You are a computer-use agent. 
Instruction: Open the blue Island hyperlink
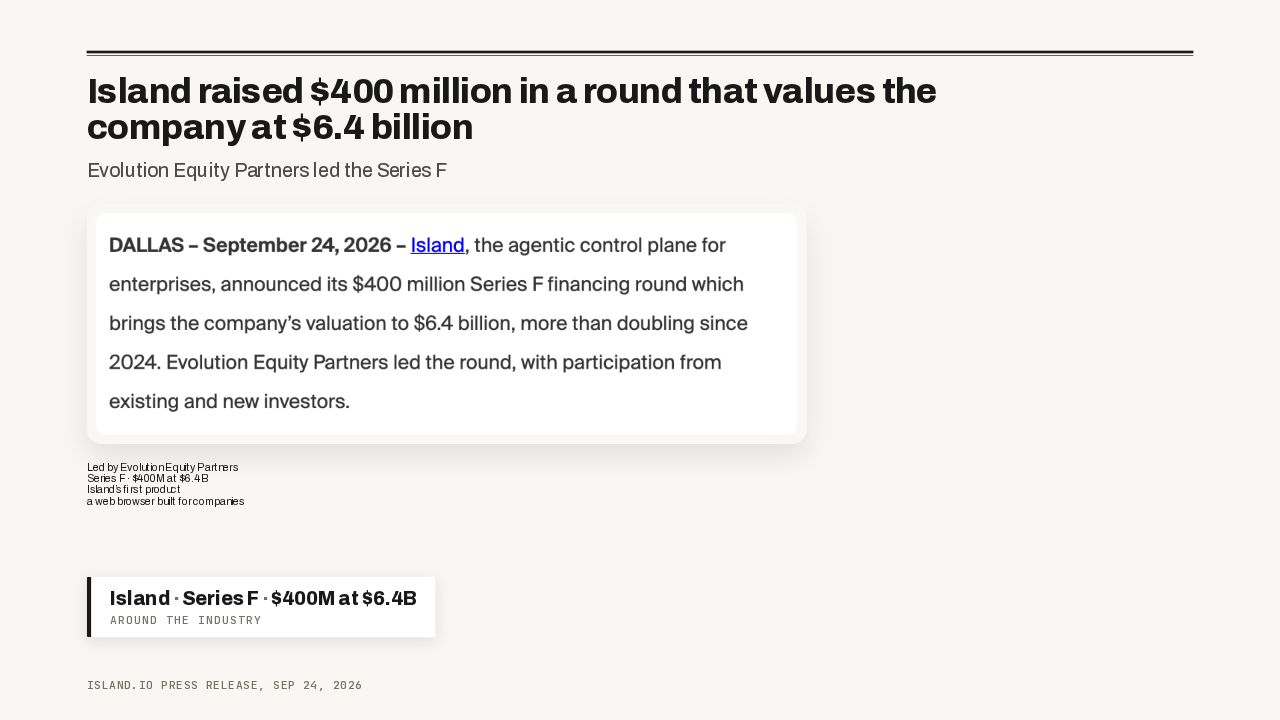(437, 245)
